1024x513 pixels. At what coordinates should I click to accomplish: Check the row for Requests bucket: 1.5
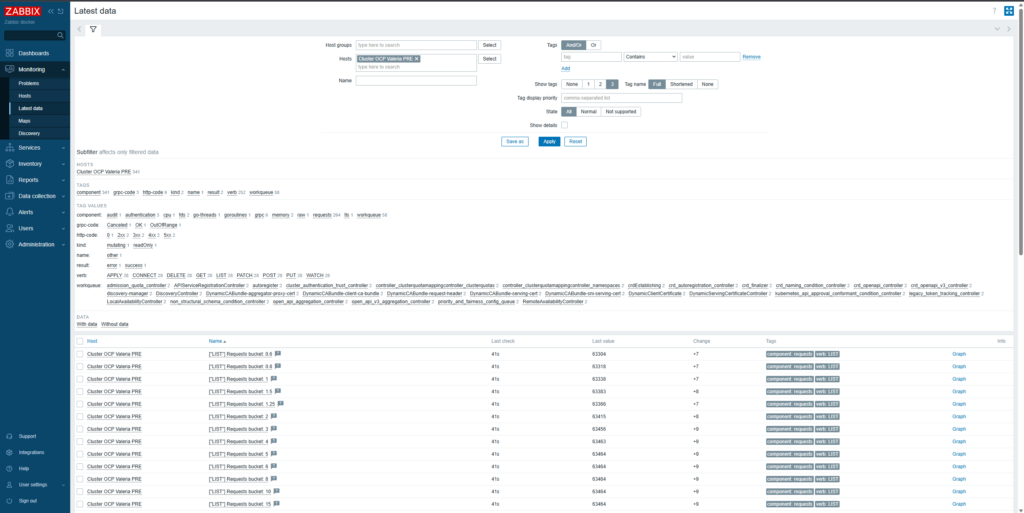click(x=80, y=391)
